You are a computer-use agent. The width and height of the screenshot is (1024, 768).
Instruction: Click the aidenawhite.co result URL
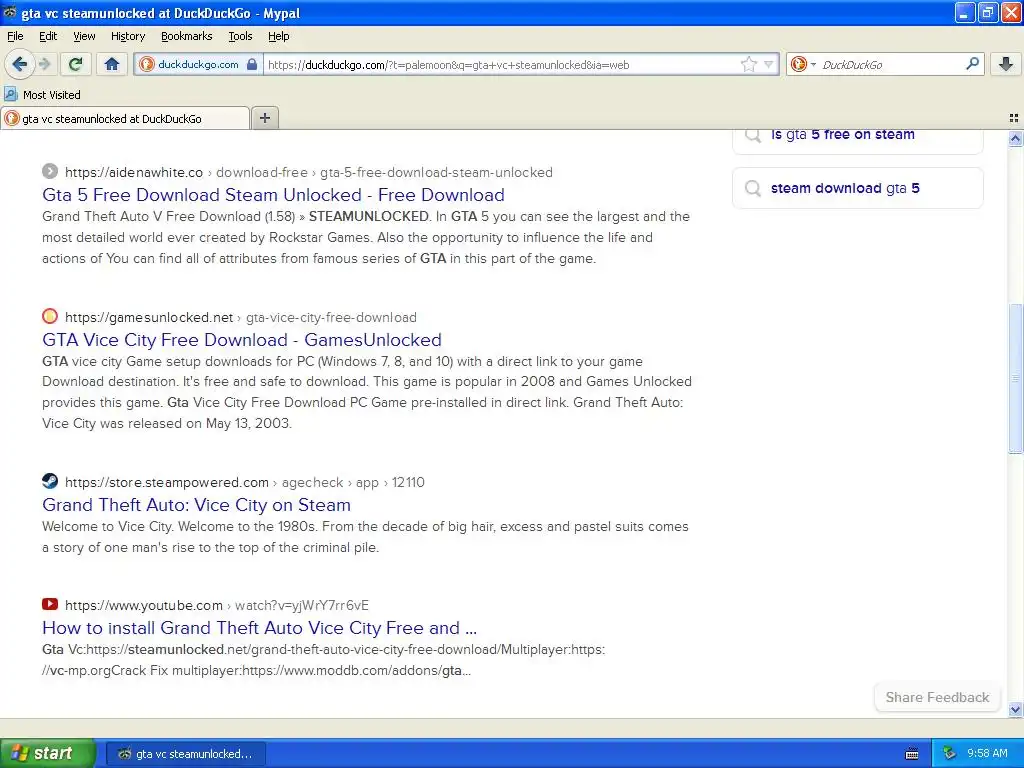point(309,172)
